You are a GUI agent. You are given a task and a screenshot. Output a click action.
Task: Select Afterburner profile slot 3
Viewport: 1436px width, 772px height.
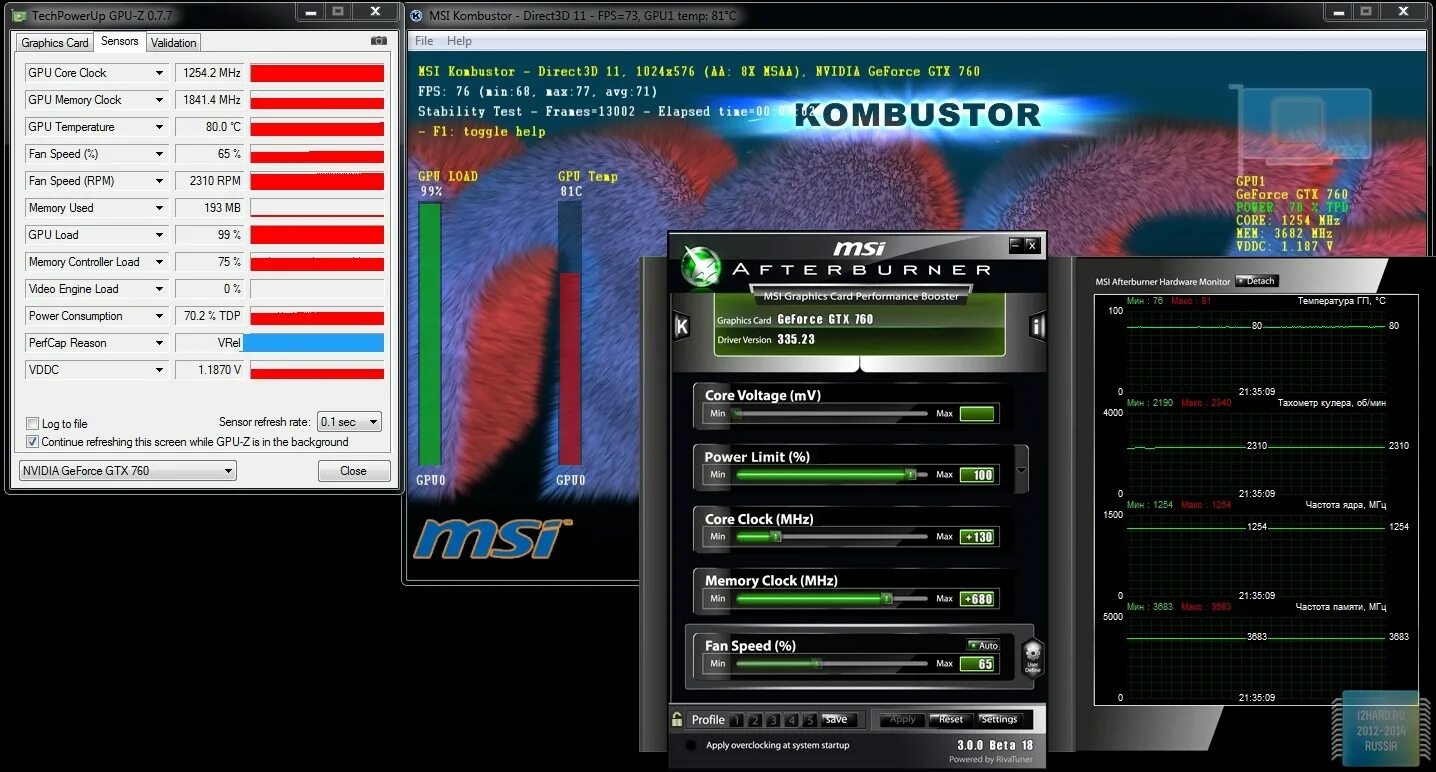(x=773, y=720)
